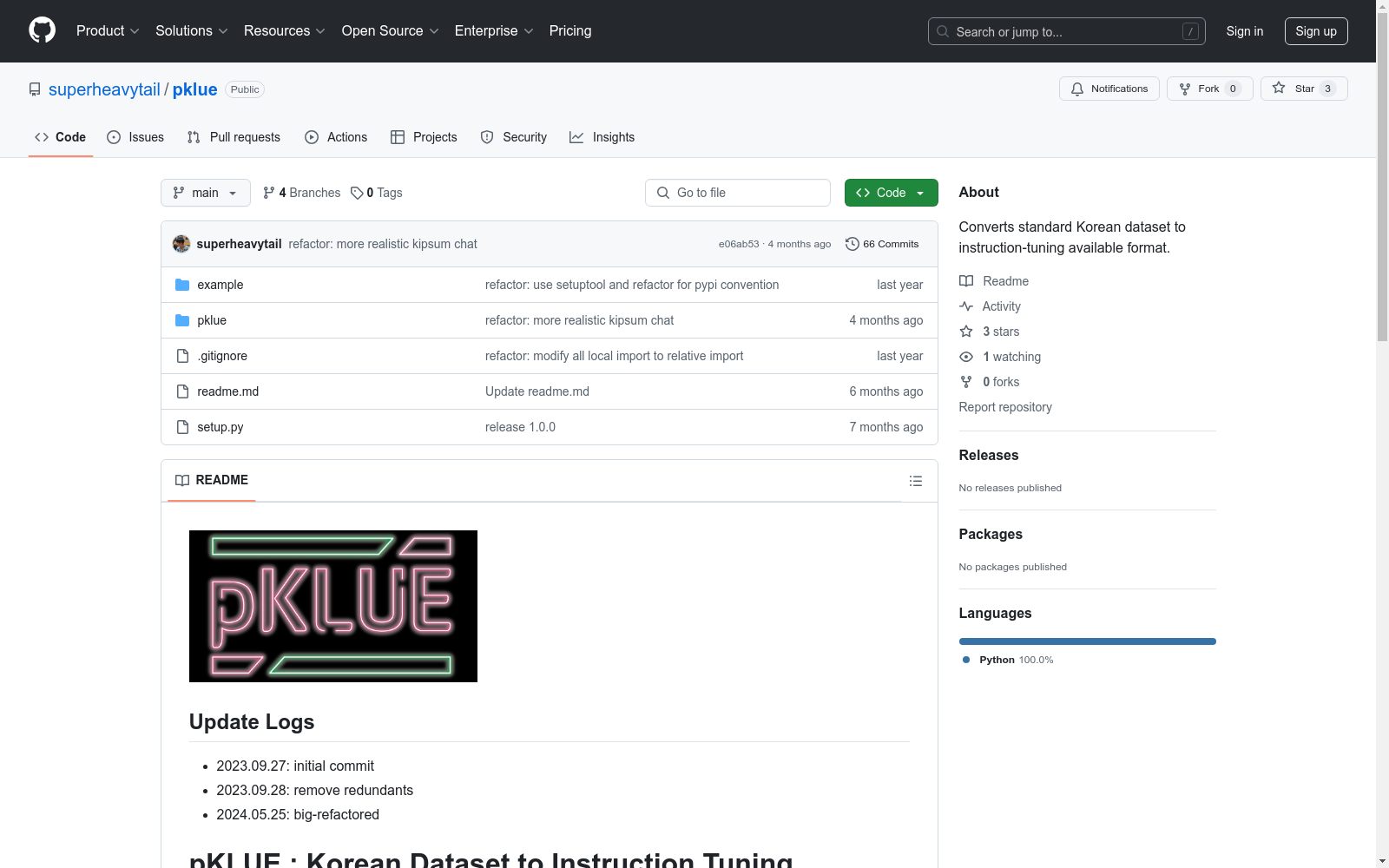The height and width of the screenshot is (868, 1389).
Task: Click the Python 100.0% language entry
Action: tap(1008, 660)
